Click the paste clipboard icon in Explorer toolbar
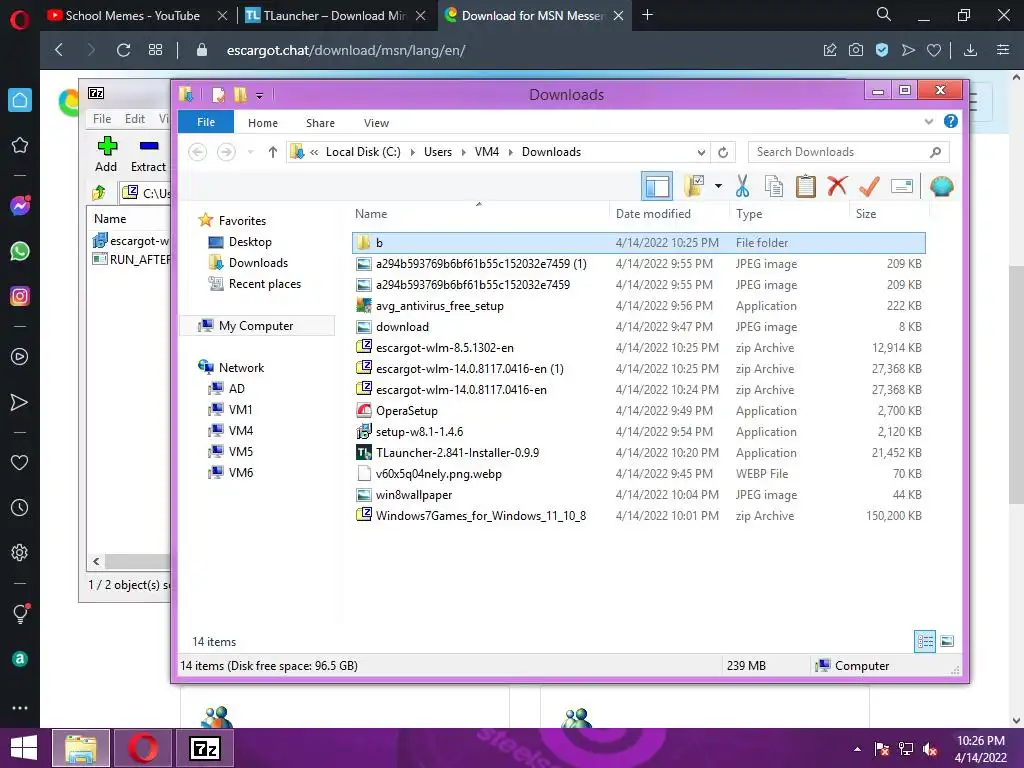The height and width of the screenshot is (768, 1024). coord(805,186)
